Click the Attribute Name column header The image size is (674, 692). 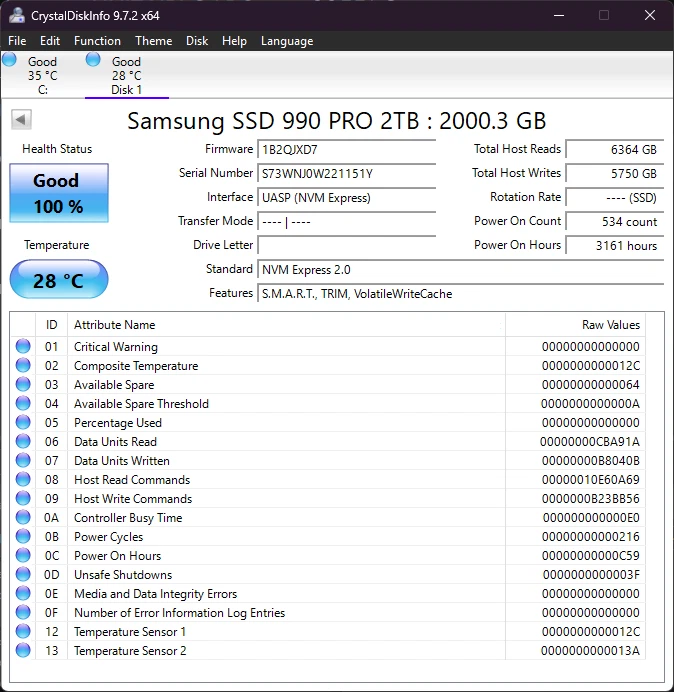(x=286, y=325)
